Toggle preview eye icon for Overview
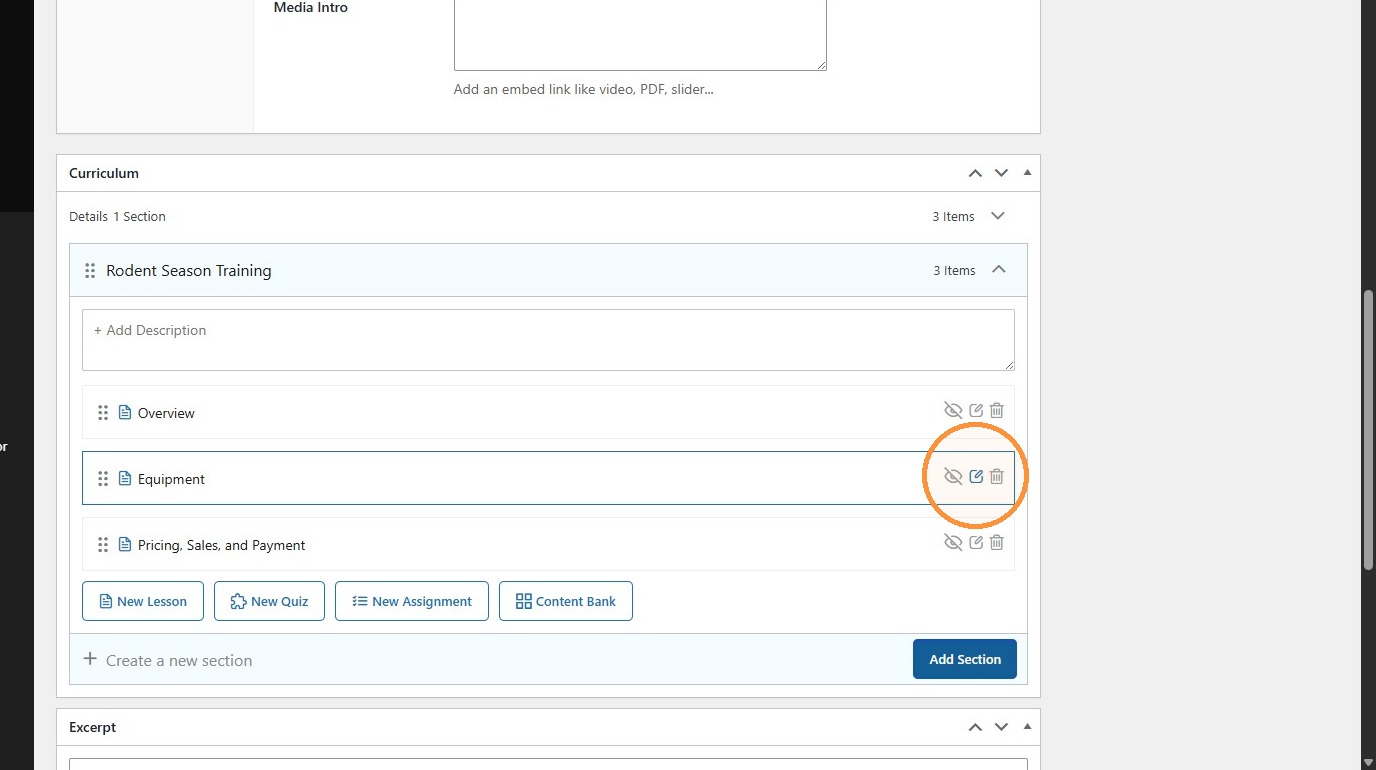The width and height of the screenshot is (1376, 770). 953,410
